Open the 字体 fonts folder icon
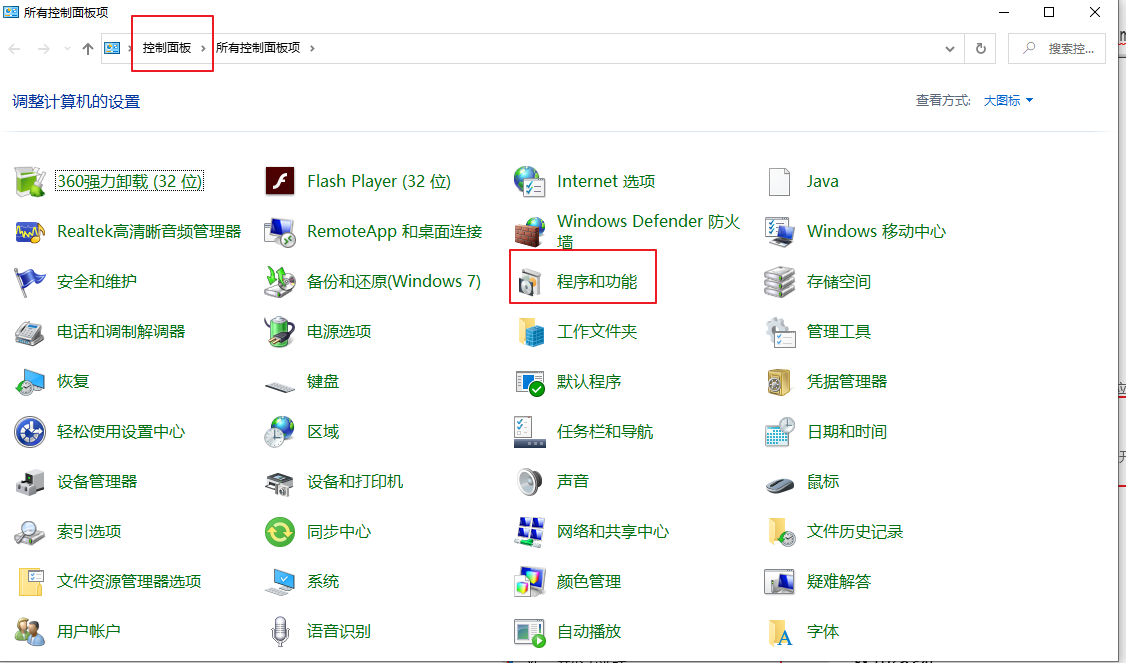This screenshot has height=663, width=1126. coord(780,632)
